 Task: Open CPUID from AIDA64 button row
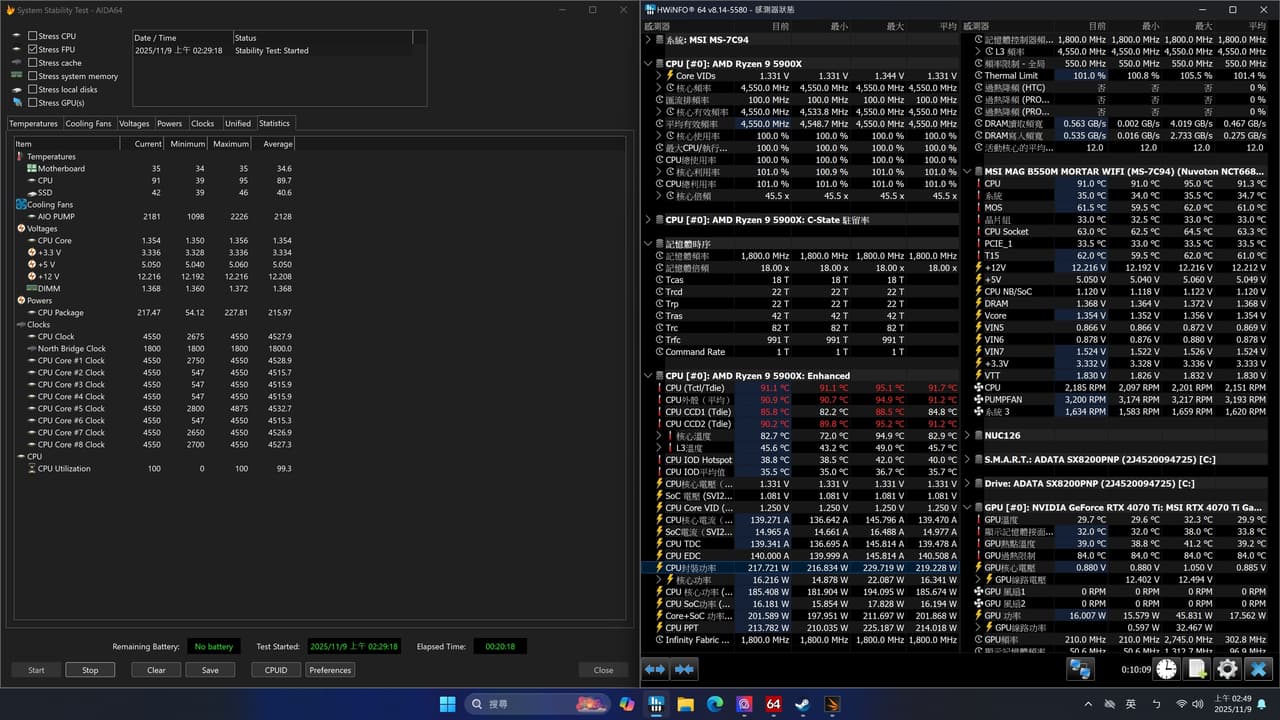276,670
